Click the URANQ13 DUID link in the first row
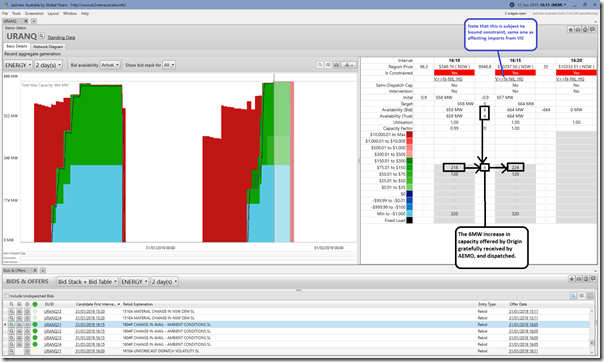 (52, 311)
